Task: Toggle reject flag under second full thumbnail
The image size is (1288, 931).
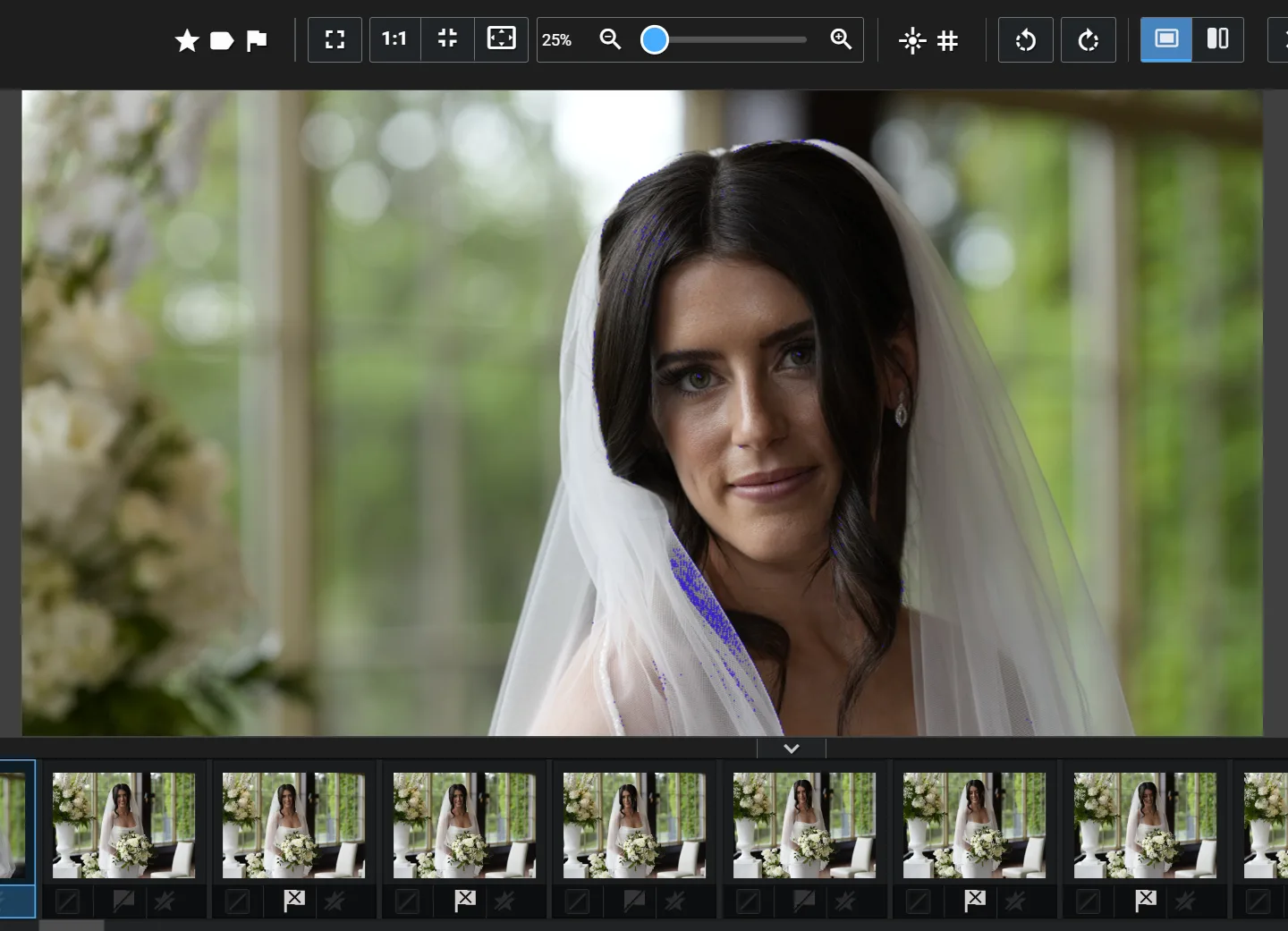Action: click(x=294, y=901)
